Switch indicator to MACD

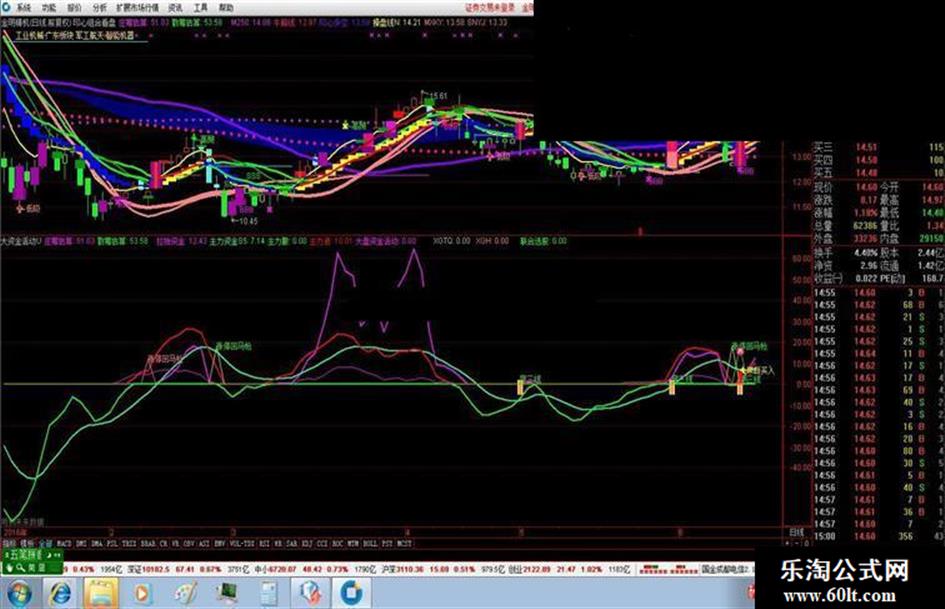[64, 543]
